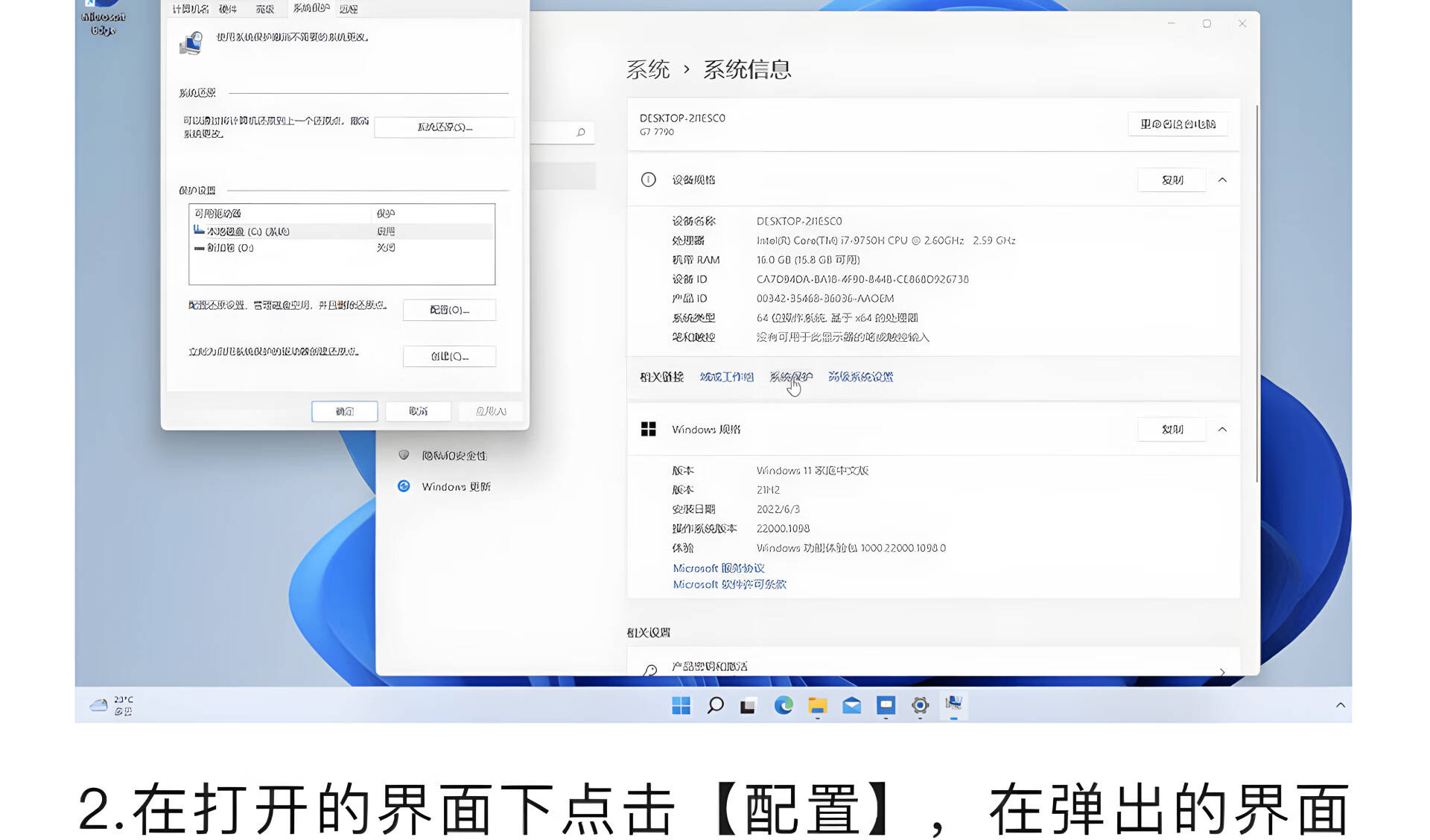Click the blue monitor app on taskbar
This screenshot has width=1430, height=840.
(886, 705)
